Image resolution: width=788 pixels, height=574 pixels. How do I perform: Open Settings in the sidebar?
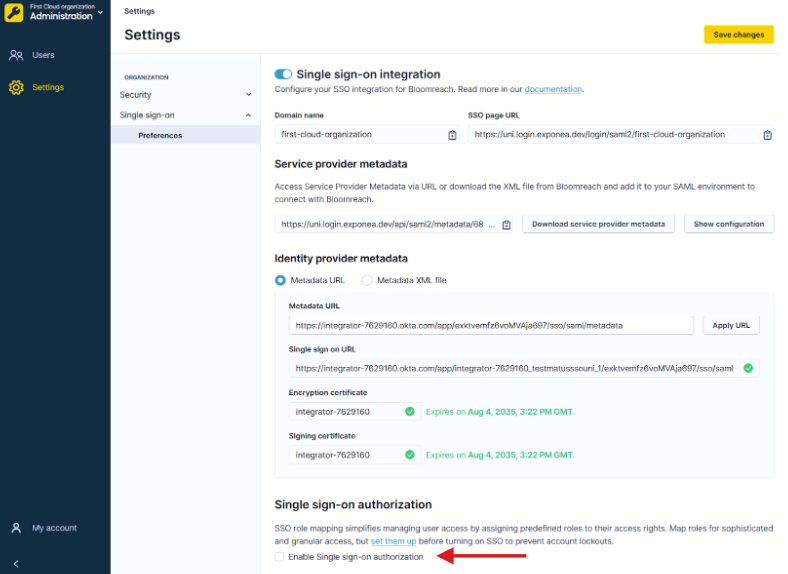pyautogui.click(x=48, y=87)
